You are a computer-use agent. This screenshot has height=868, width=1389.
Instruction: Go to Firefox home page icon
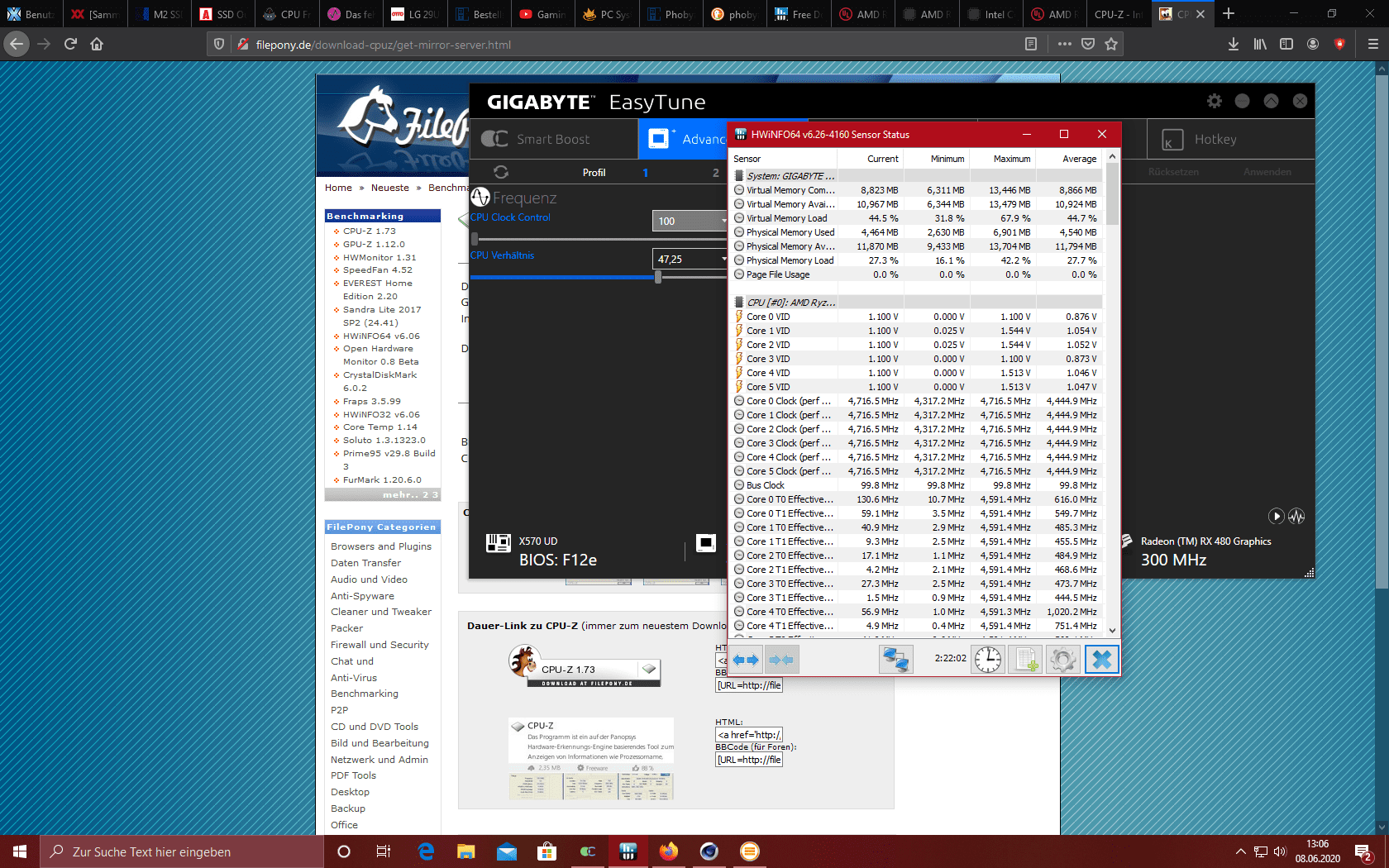coord(97,44)
